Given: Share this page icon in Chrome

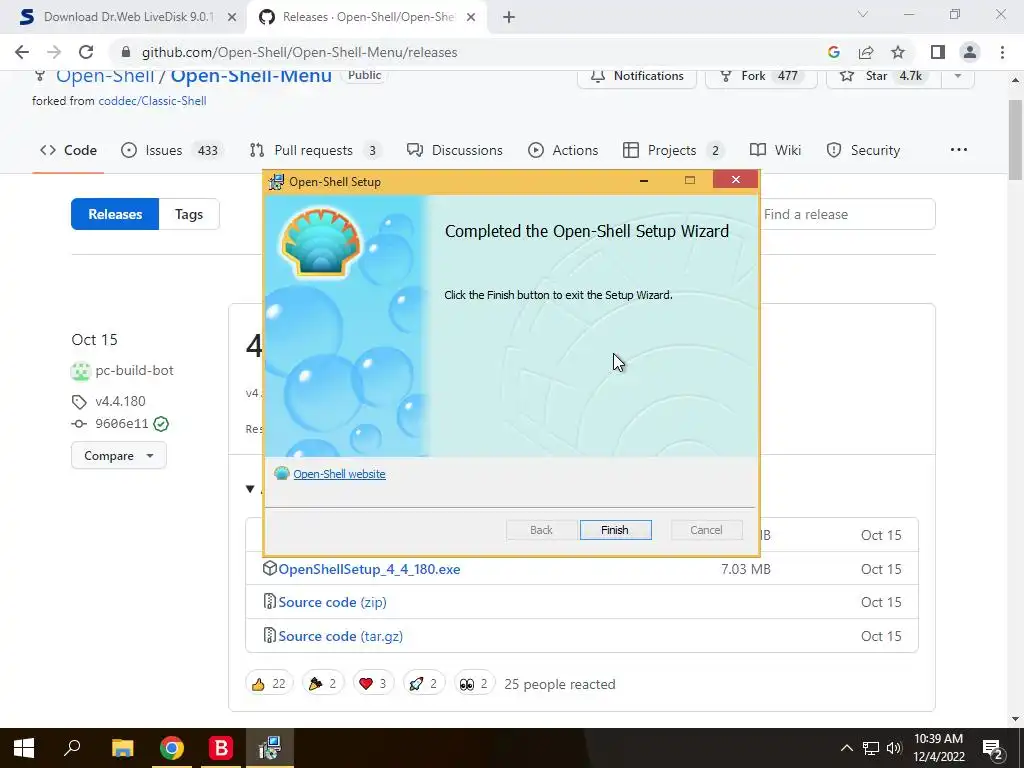Looking at the screenshot, I should [x=866, y=52].
